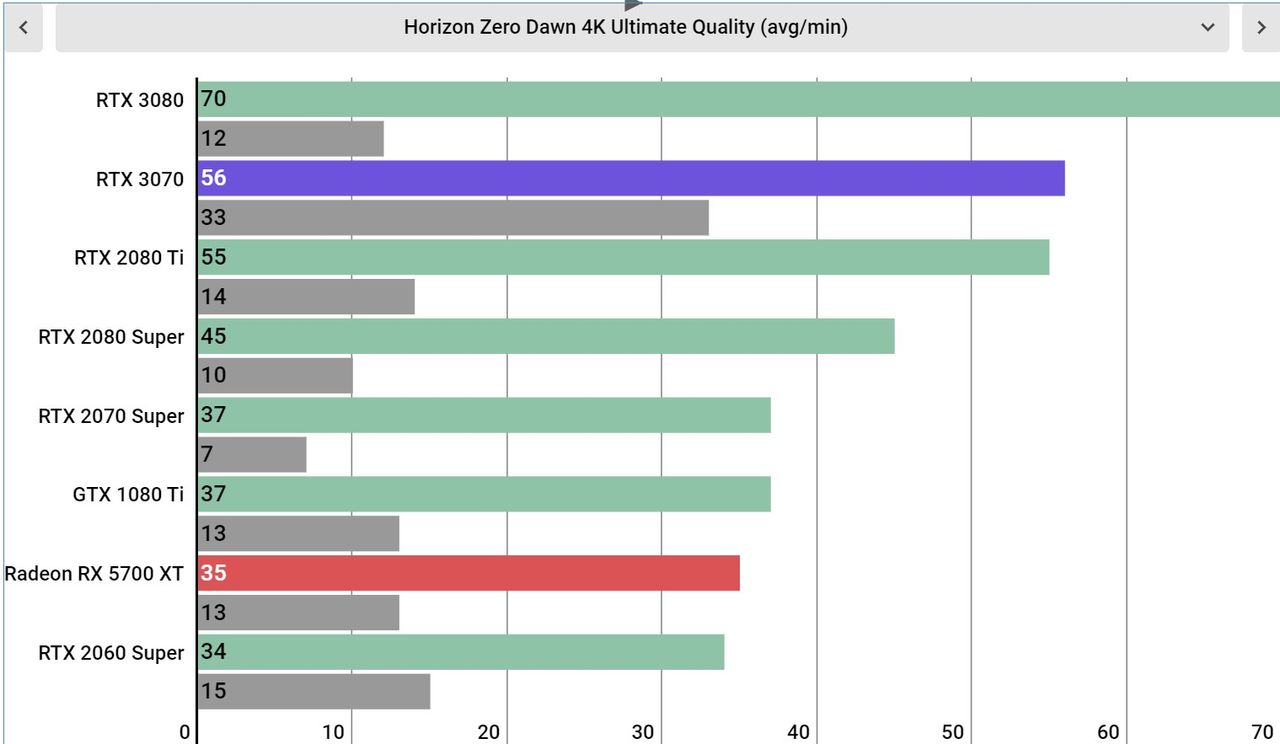Click the red Radeon RX 5700 XT bar

point(469,573)
